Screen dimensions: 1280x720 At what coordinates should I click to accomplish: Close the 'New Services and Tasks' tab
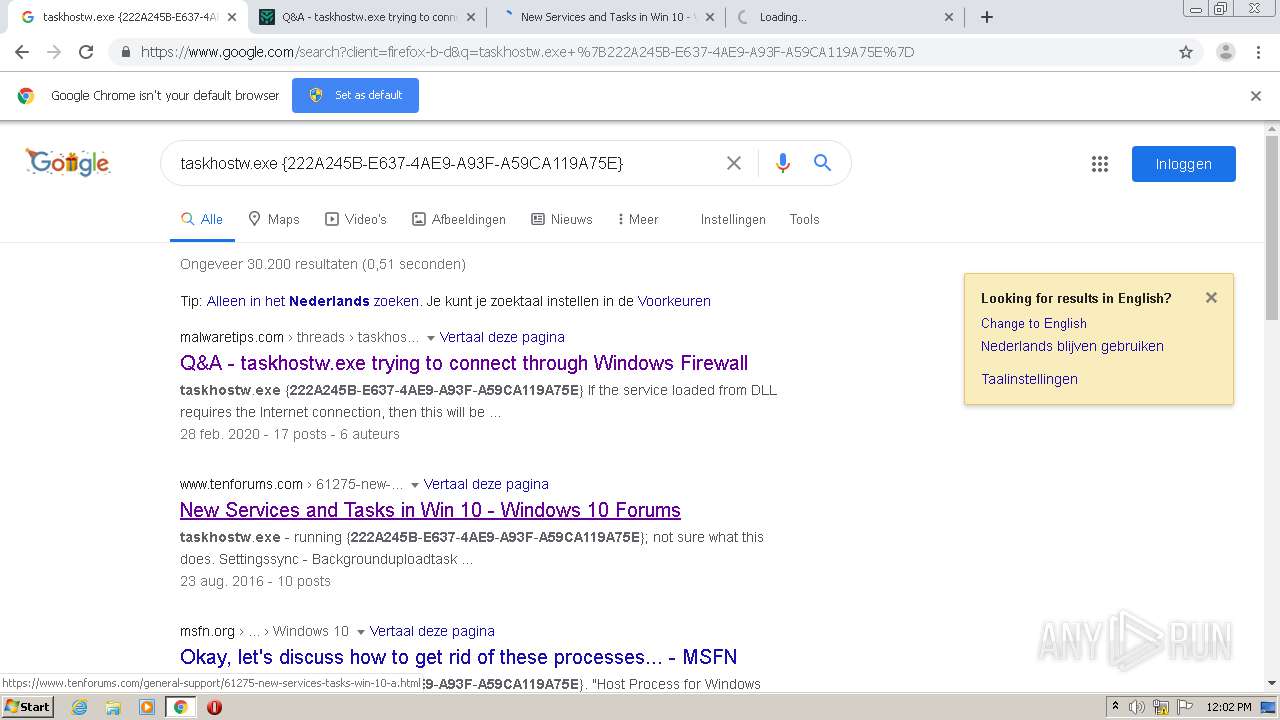coord(710,17)
